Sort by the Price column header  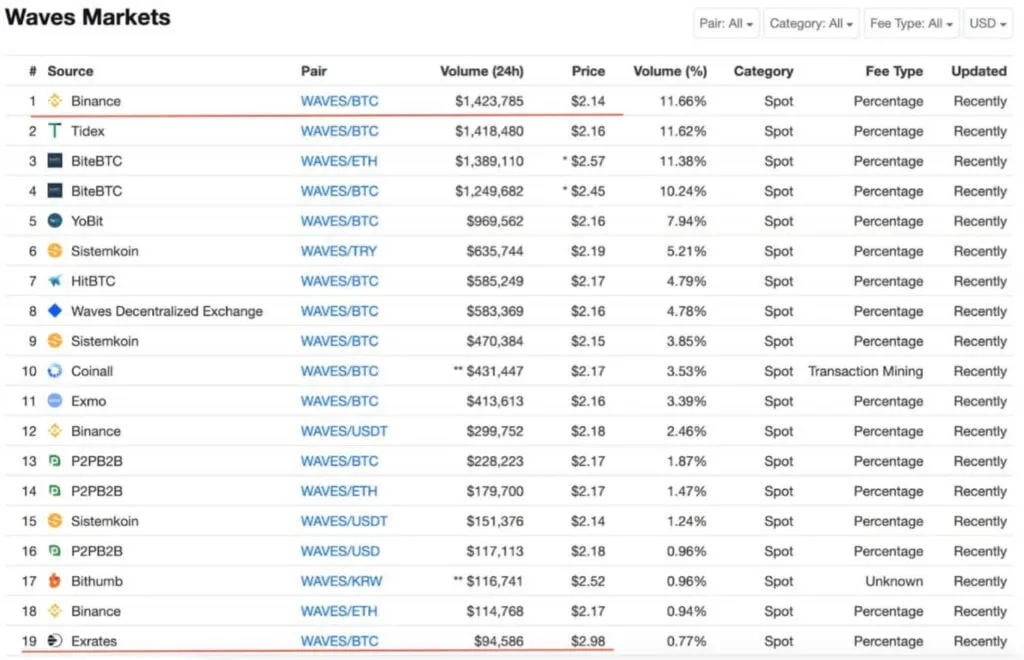[588, 71]
